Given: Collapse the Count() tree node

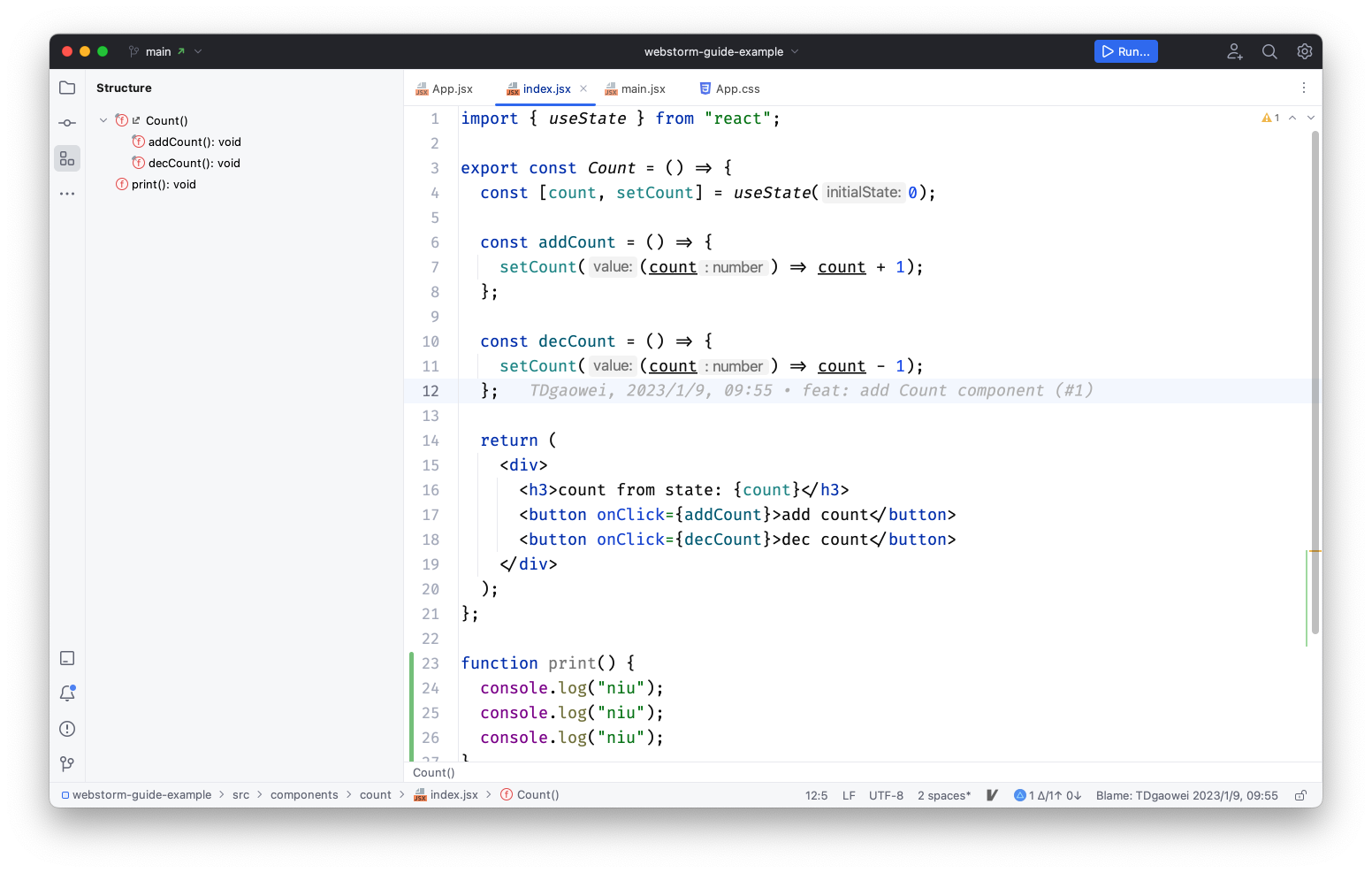Looking at the screenshot, I should click(103, 120).
